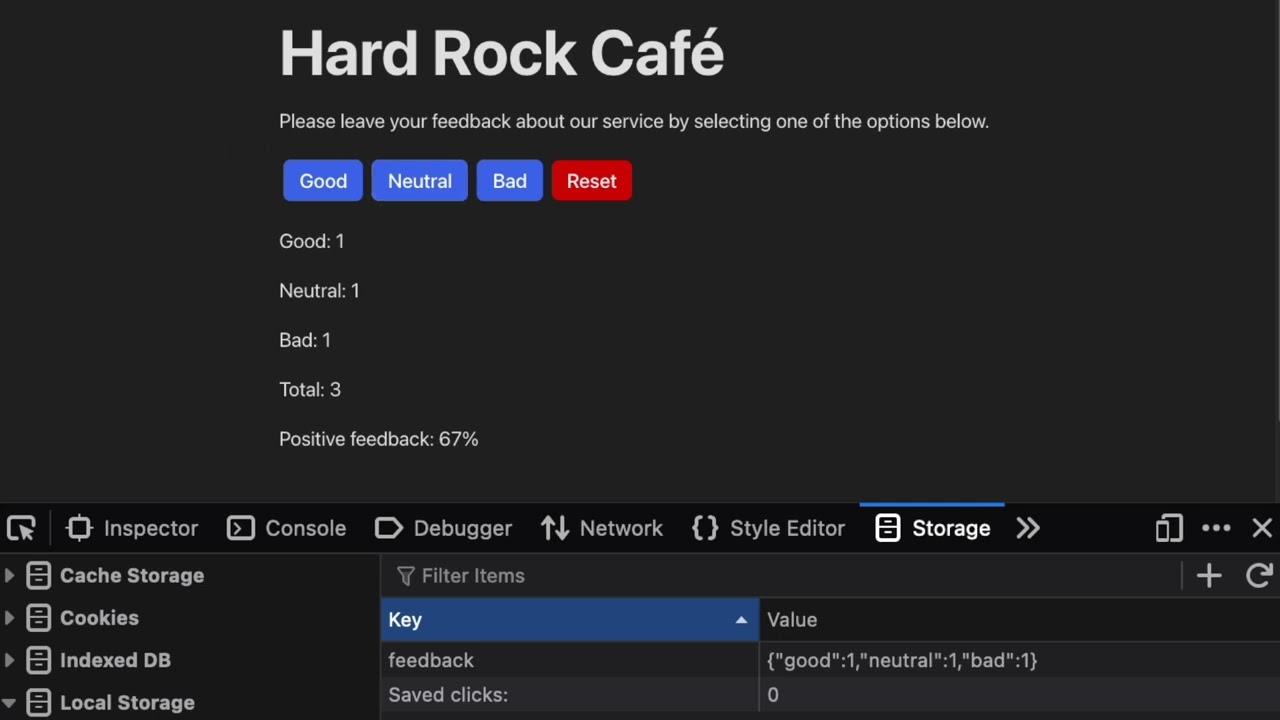Select the Storage tab
This screenshot has width=1280, height=720.
pos(932,528)
